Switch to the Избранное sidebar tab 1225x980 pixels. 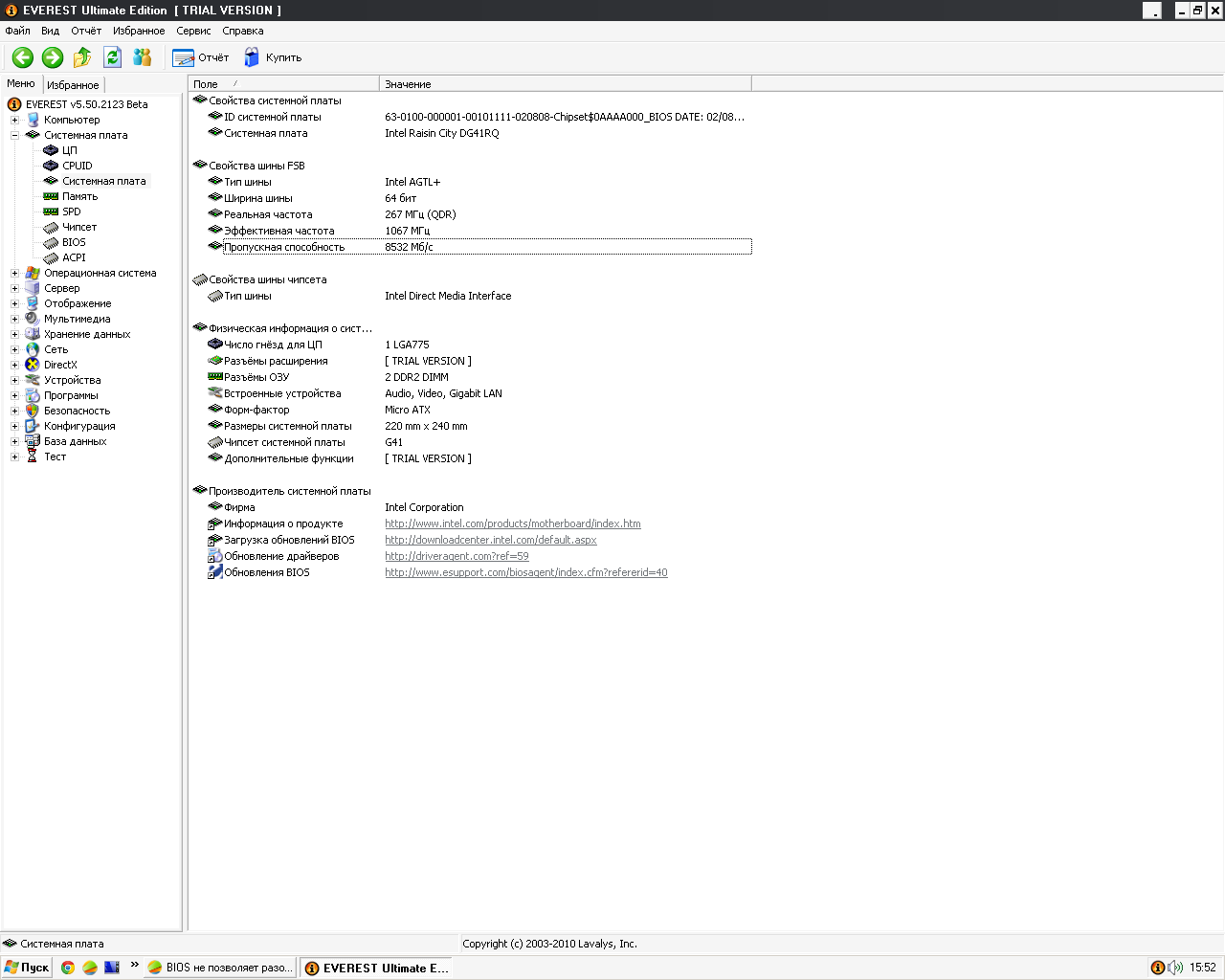73,85
